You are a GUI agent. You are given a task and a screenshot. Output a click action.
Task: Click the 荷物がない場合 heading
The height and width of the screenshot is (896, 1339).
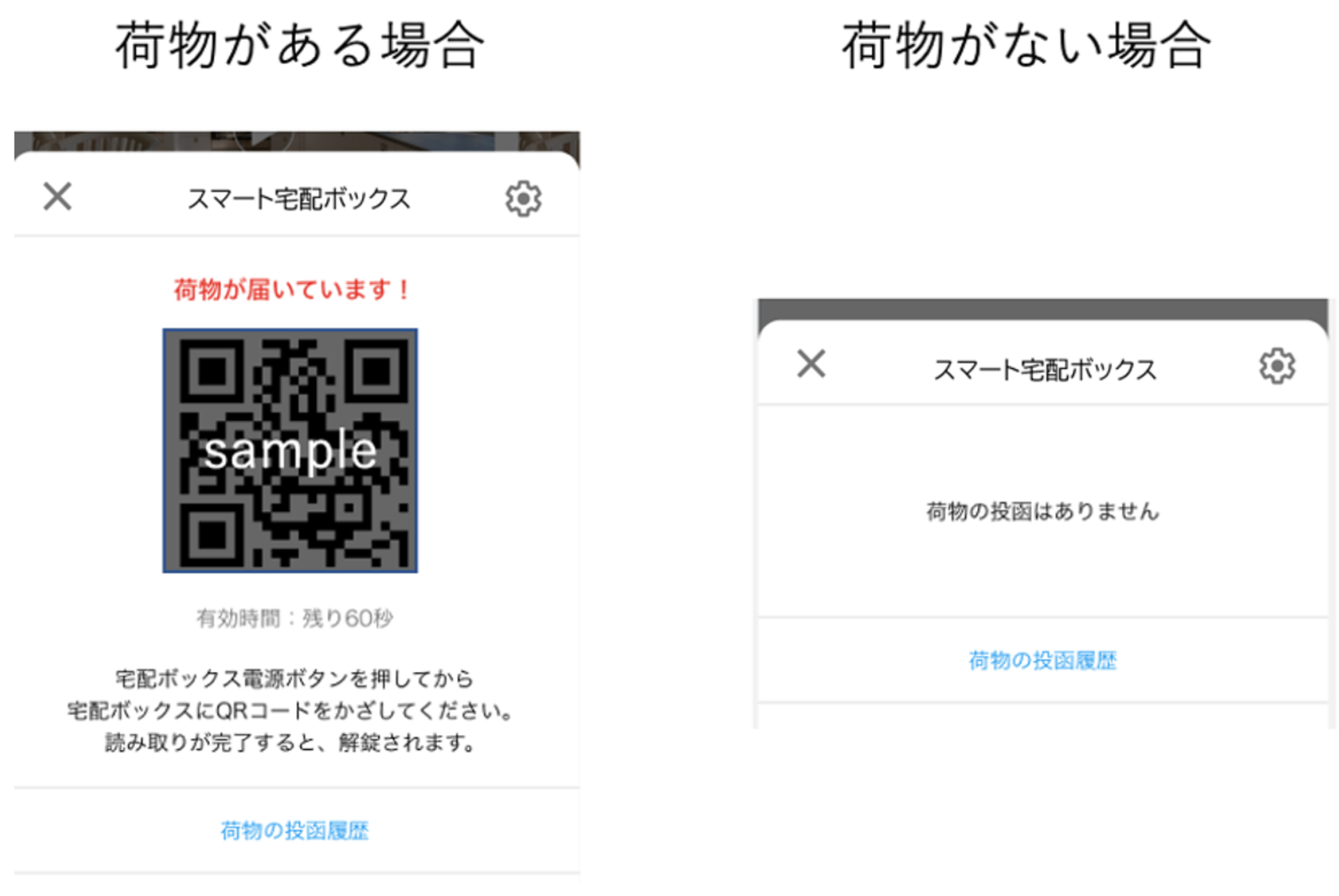(x=1027, y=45)
